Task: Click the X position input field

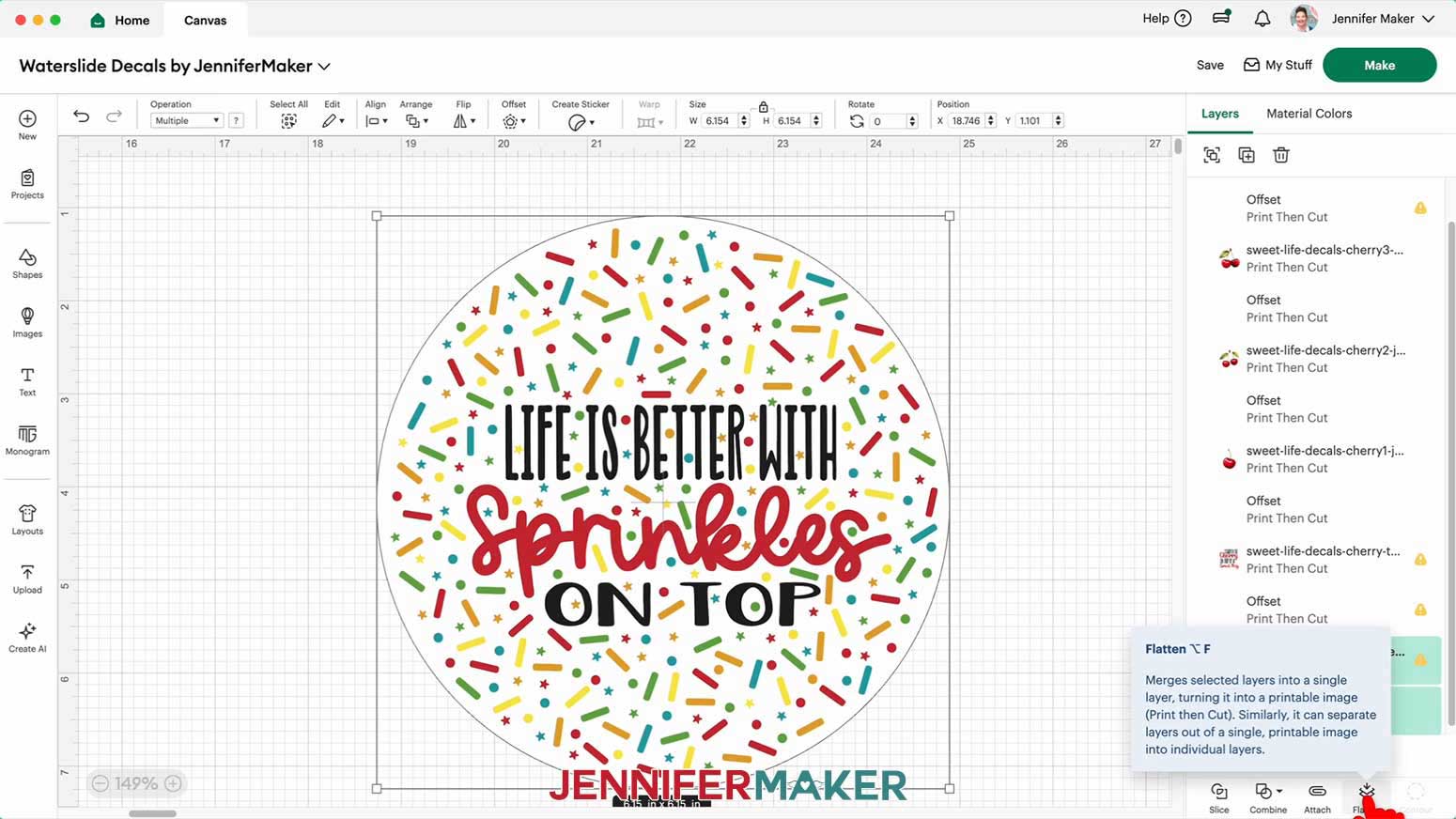Action: [x=967, y=120]
